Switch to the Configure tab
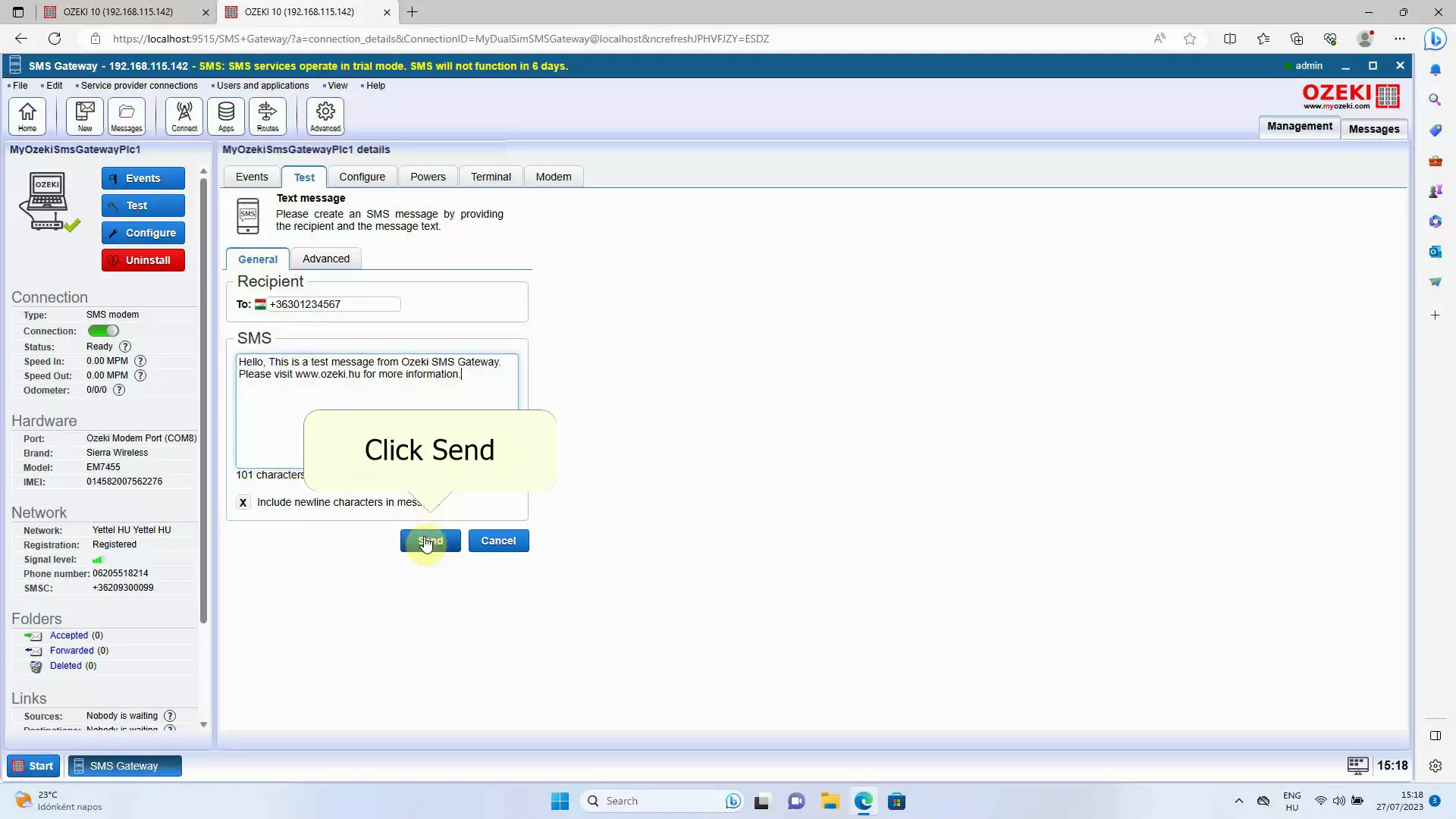 coord(363,176)
